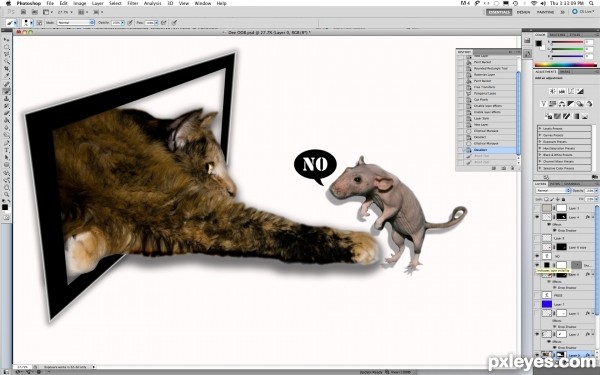Image resolution: width=600 pixels, height=375 pixels.
Task: Add a Black & White adjustment
Action: click(571, 104)
